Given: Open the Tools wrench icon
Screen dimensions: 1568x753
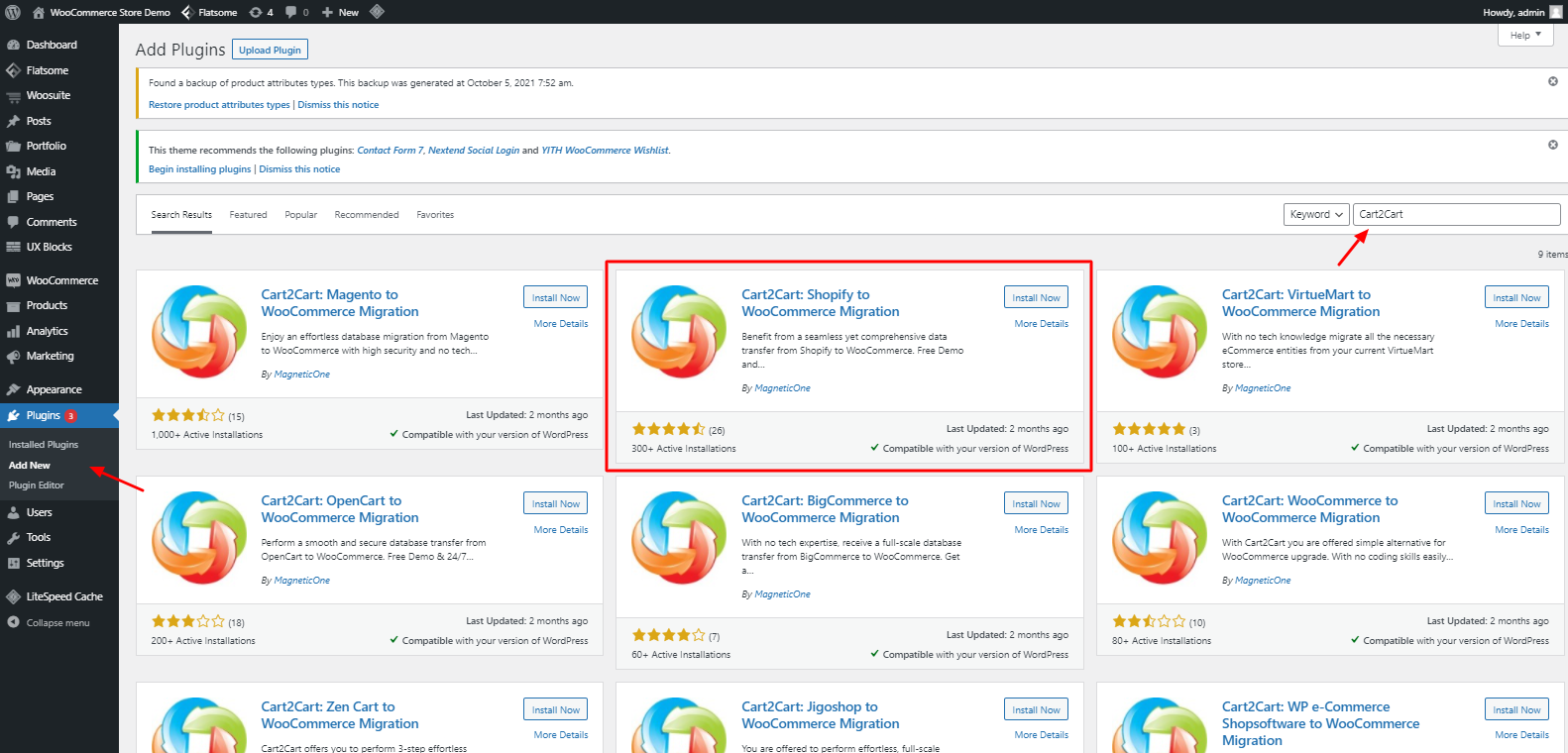Looking at the screenshot, I should click(x=14, y=537).
